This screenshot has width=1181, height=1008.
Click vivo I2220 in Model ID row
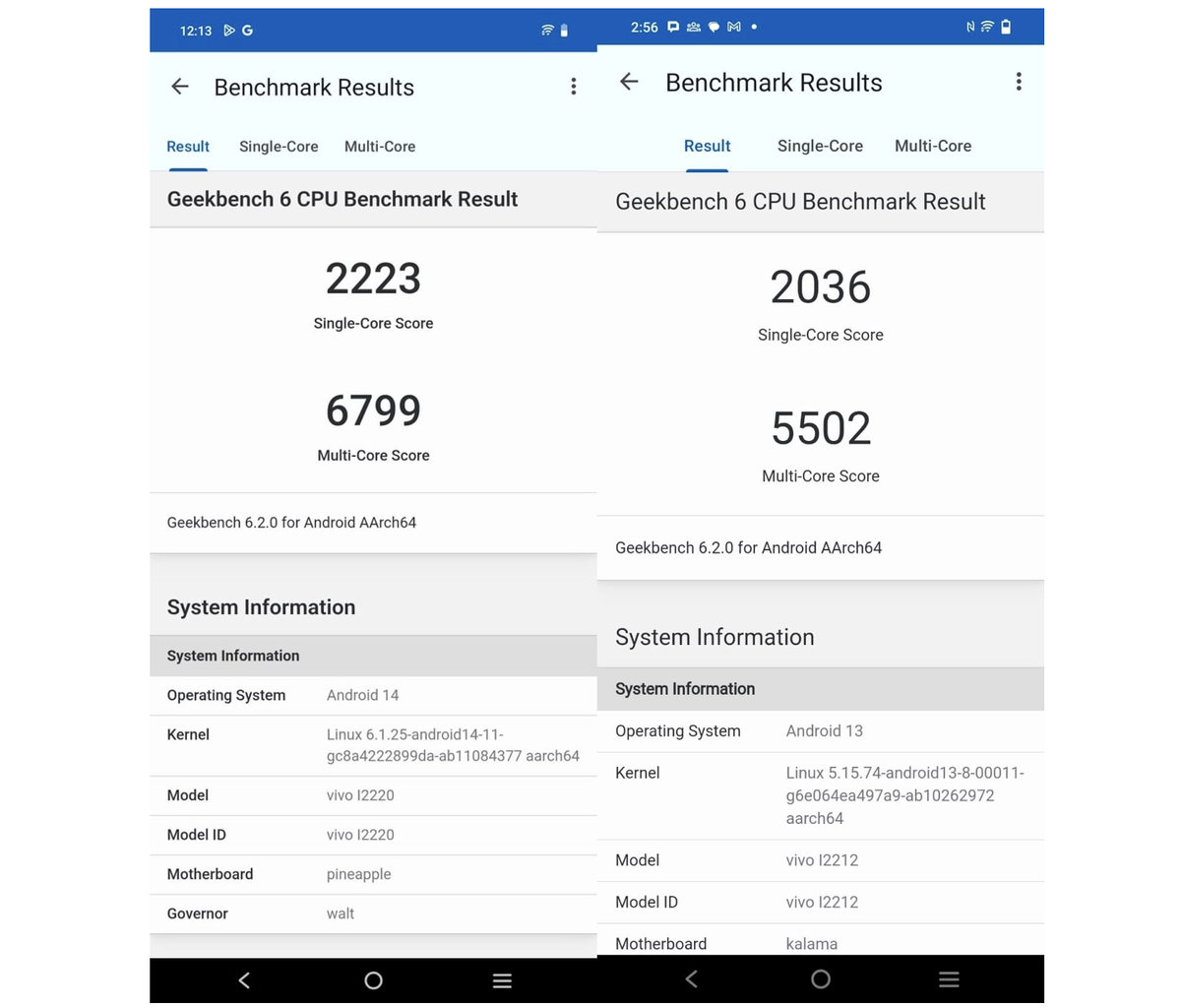point(360,835)
